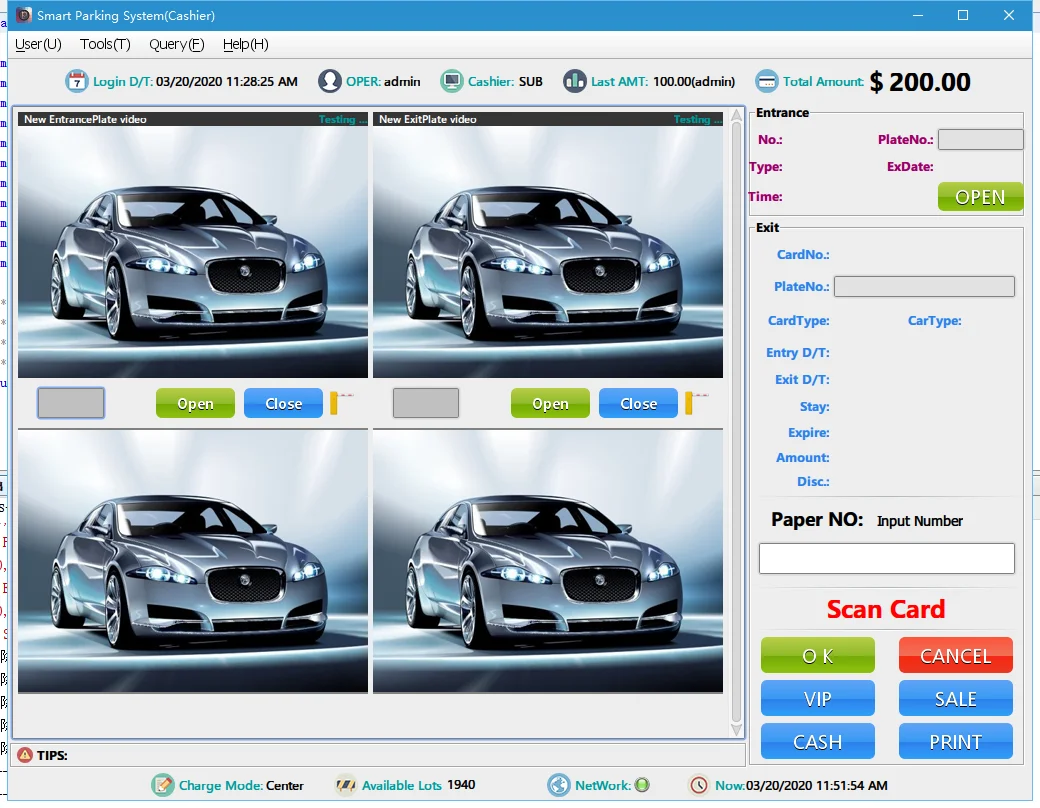The image size is (1040, 808).
Task: Click the green OPEN button in Entrance panel
Action: (980, 196)
